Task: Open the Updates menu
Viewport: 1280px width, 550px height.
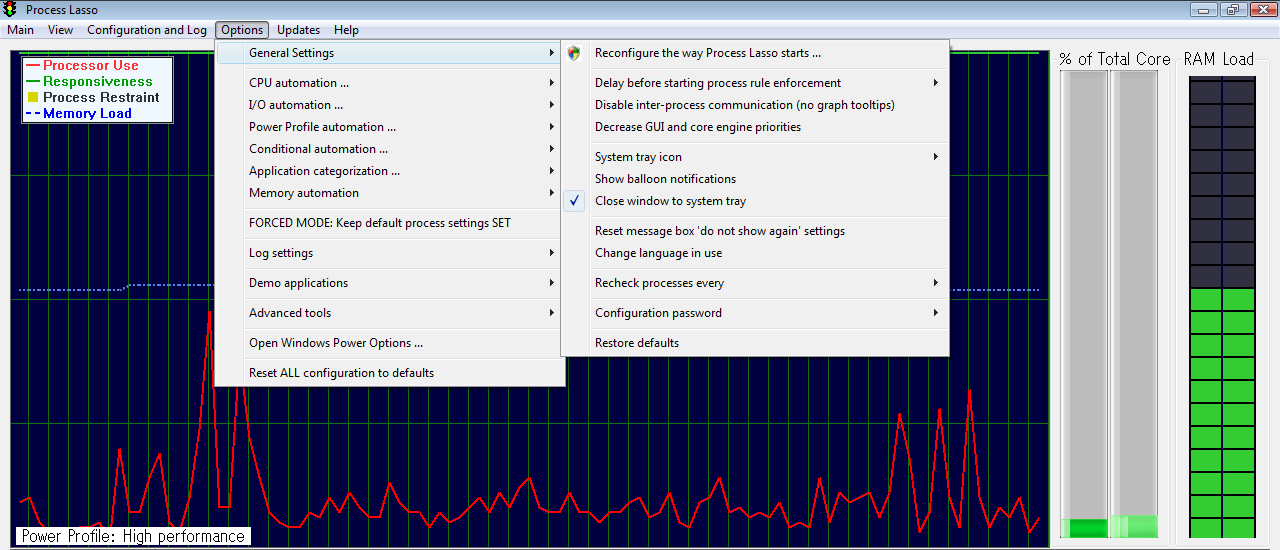Action: [x=299, y=30]
